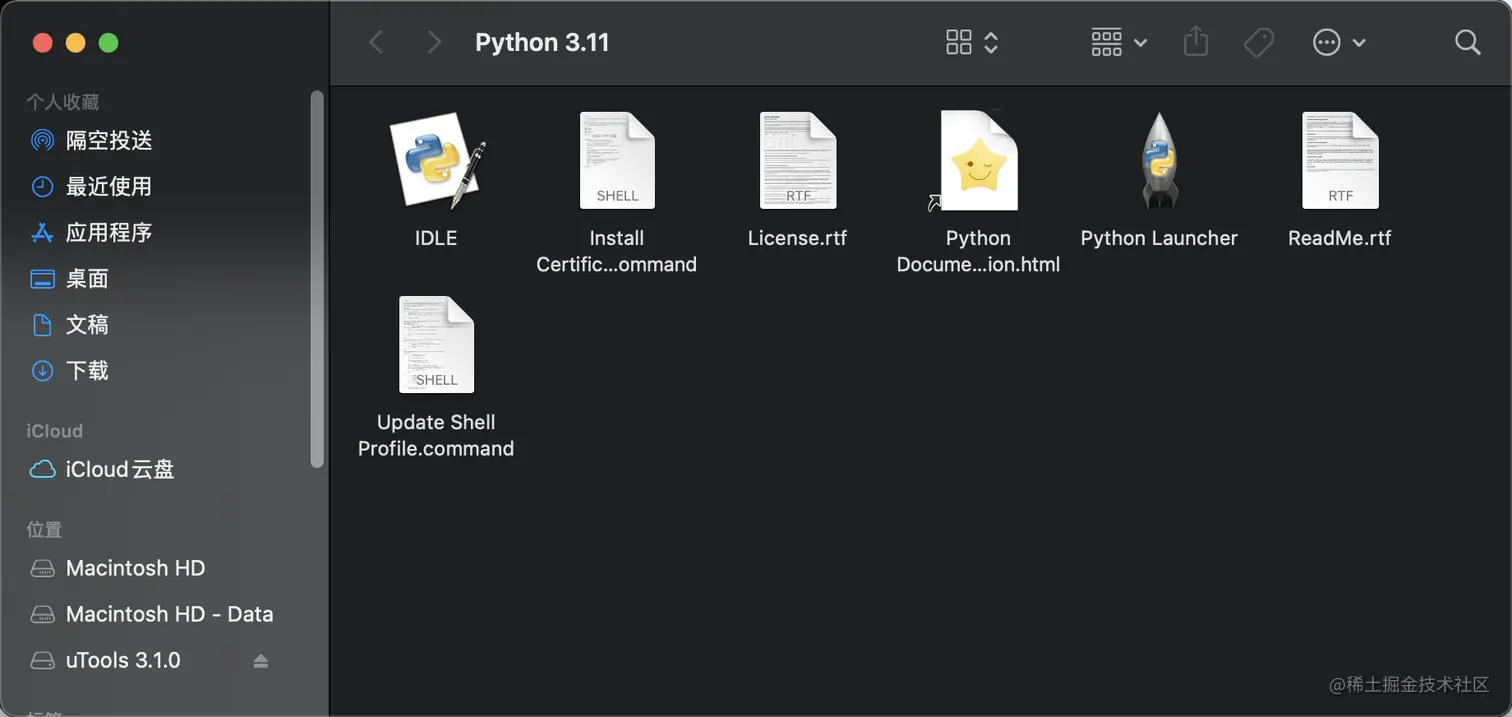Go forward with the right chevron

(434, 42)
